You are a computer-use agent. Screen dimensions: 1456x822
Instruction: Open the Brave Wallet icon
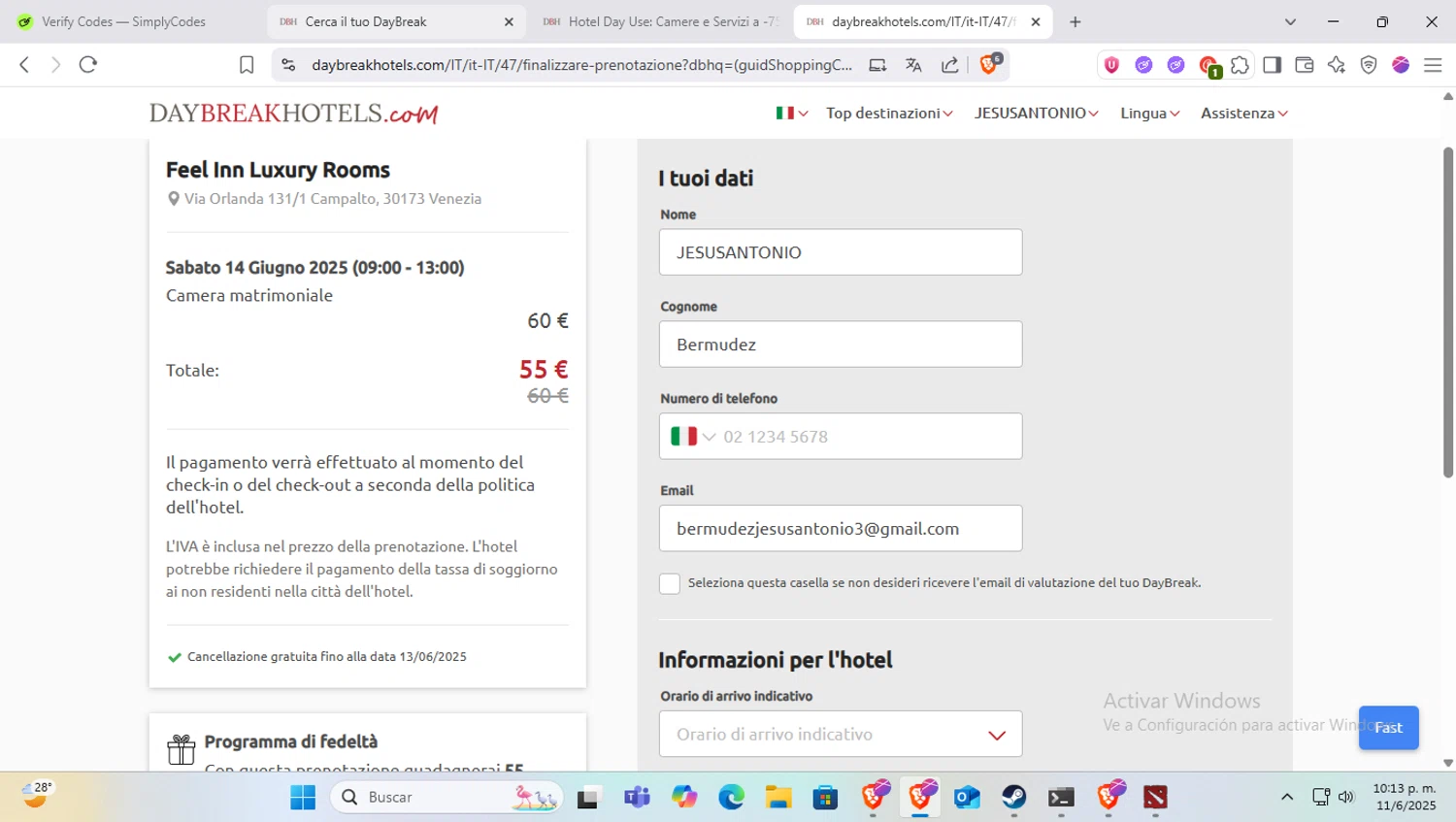pyautogui.click(x=1305, y=65)
